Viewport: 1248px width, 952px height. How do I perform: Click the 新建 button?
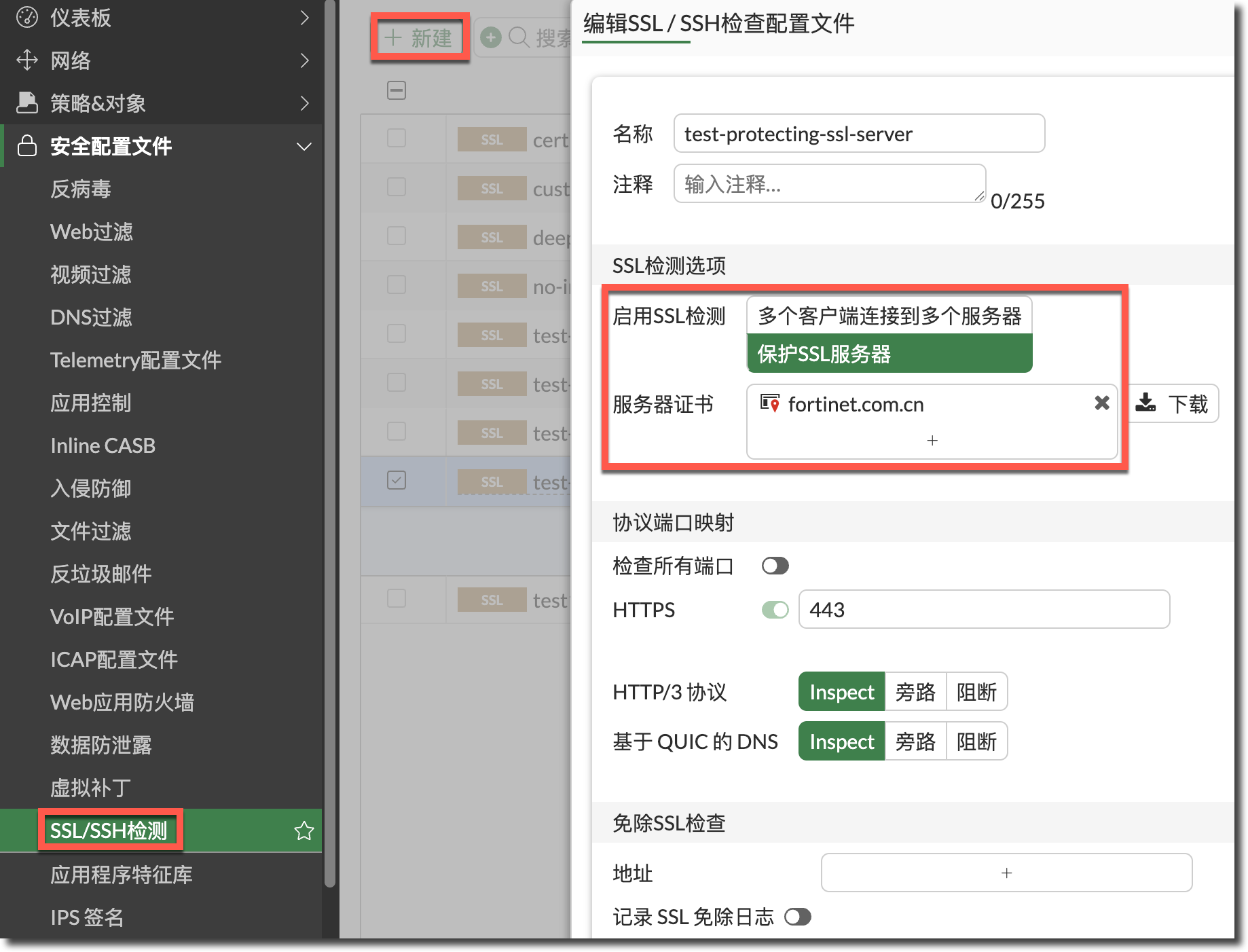click(419, 37)
